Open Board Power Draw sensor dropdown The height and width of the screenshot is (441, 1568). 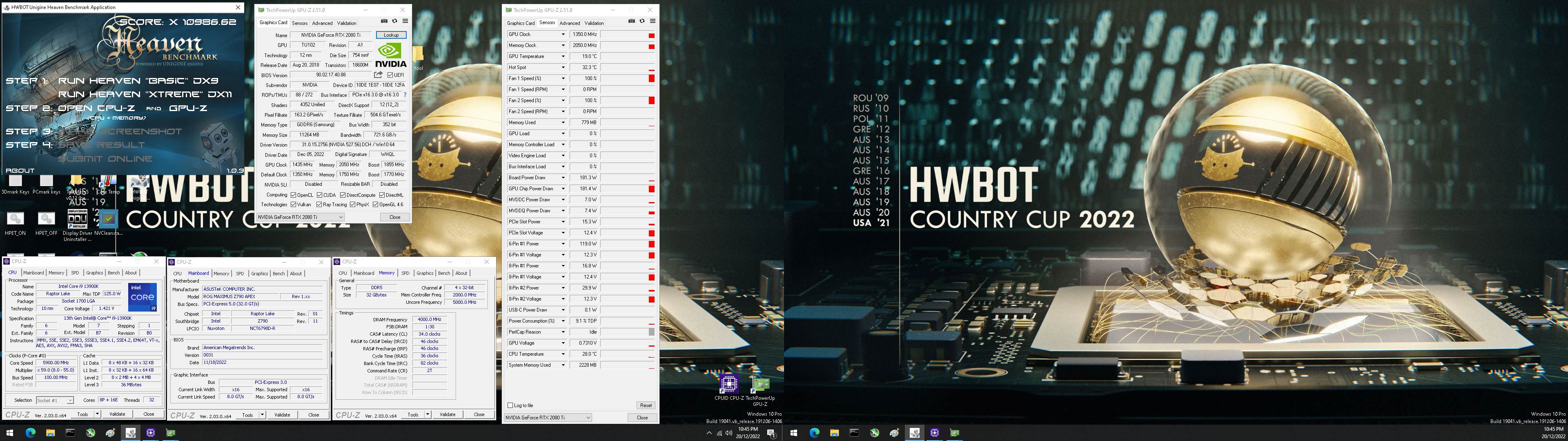[563, 177]
